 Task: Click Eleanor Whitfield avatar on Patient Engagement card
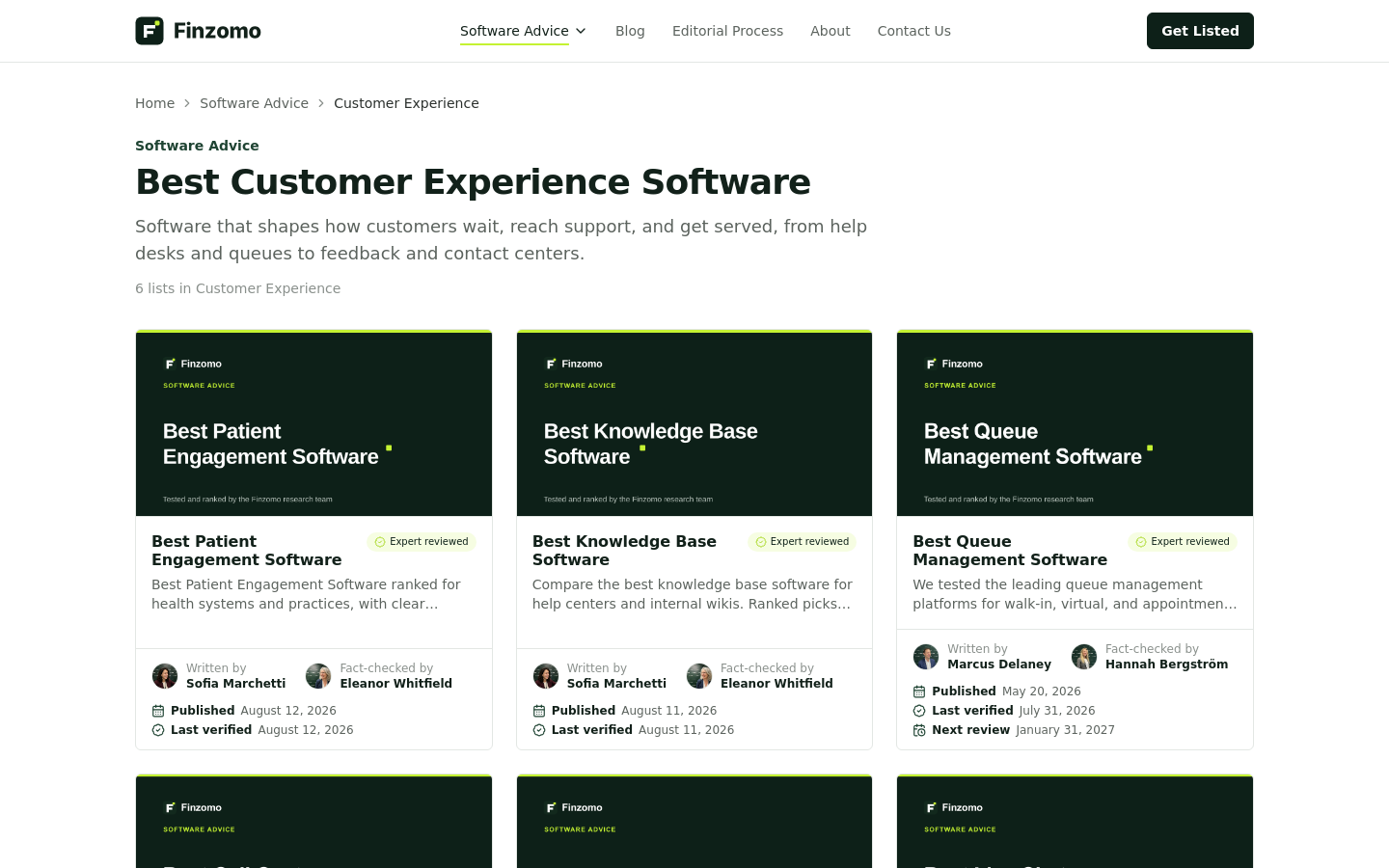point(318,676)
